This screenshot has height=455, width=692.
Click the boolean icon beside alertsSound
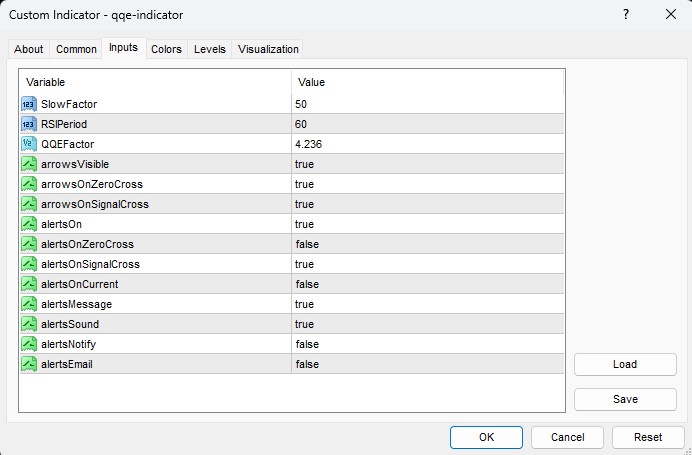29,324
